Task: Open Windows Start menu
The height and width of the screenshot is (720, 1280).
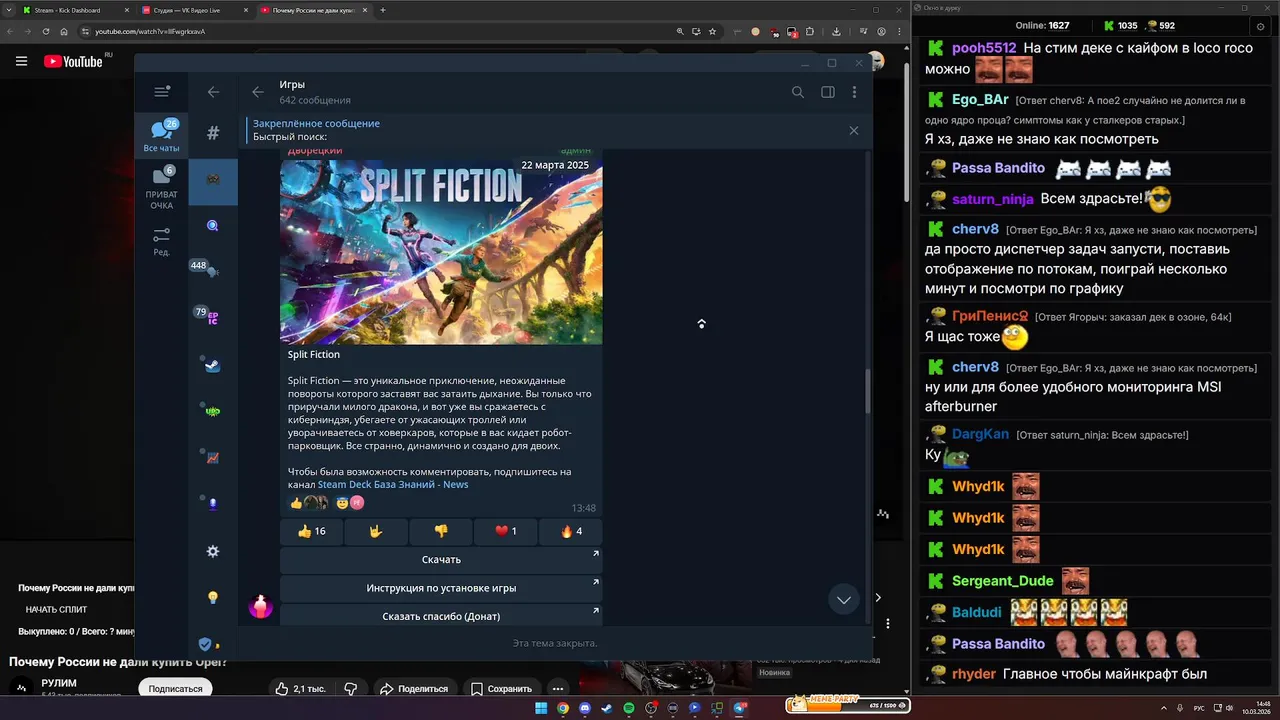Action: point(541,708)
